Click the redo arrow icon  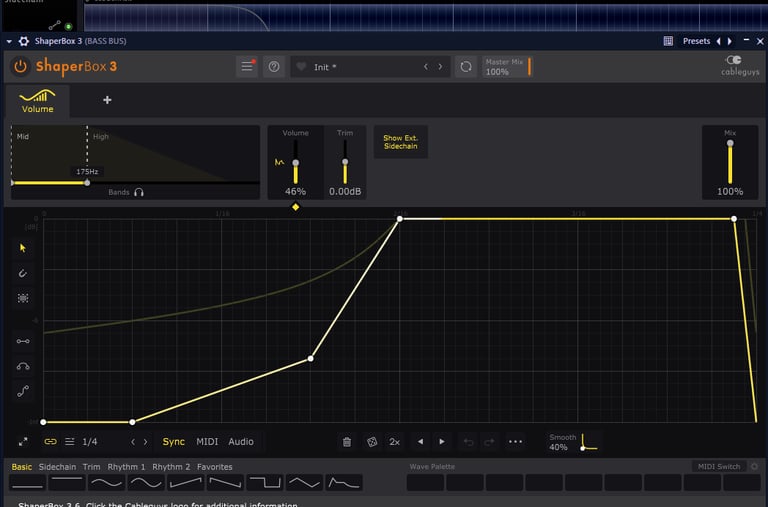(489, 442)
